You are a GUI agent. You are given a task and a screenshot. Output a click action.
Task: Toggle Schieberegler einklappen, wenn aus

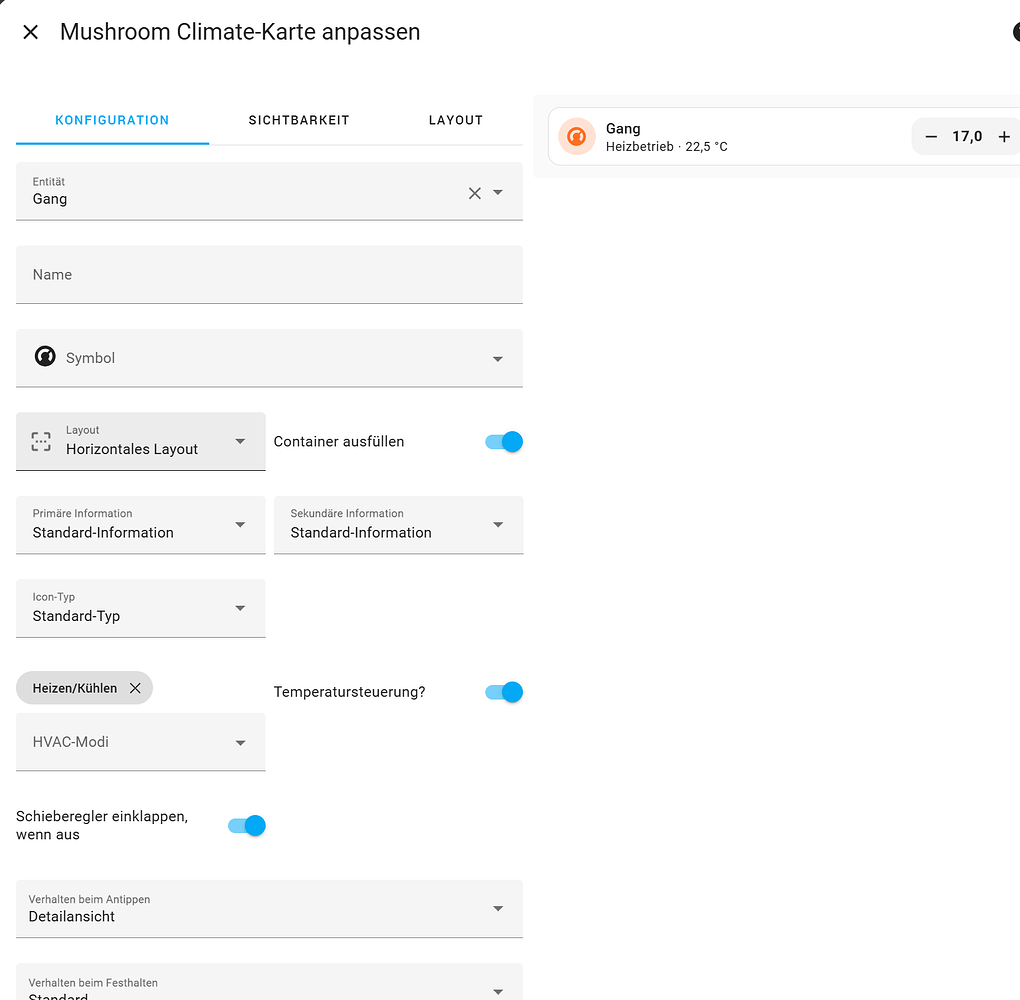pos(247,825)
